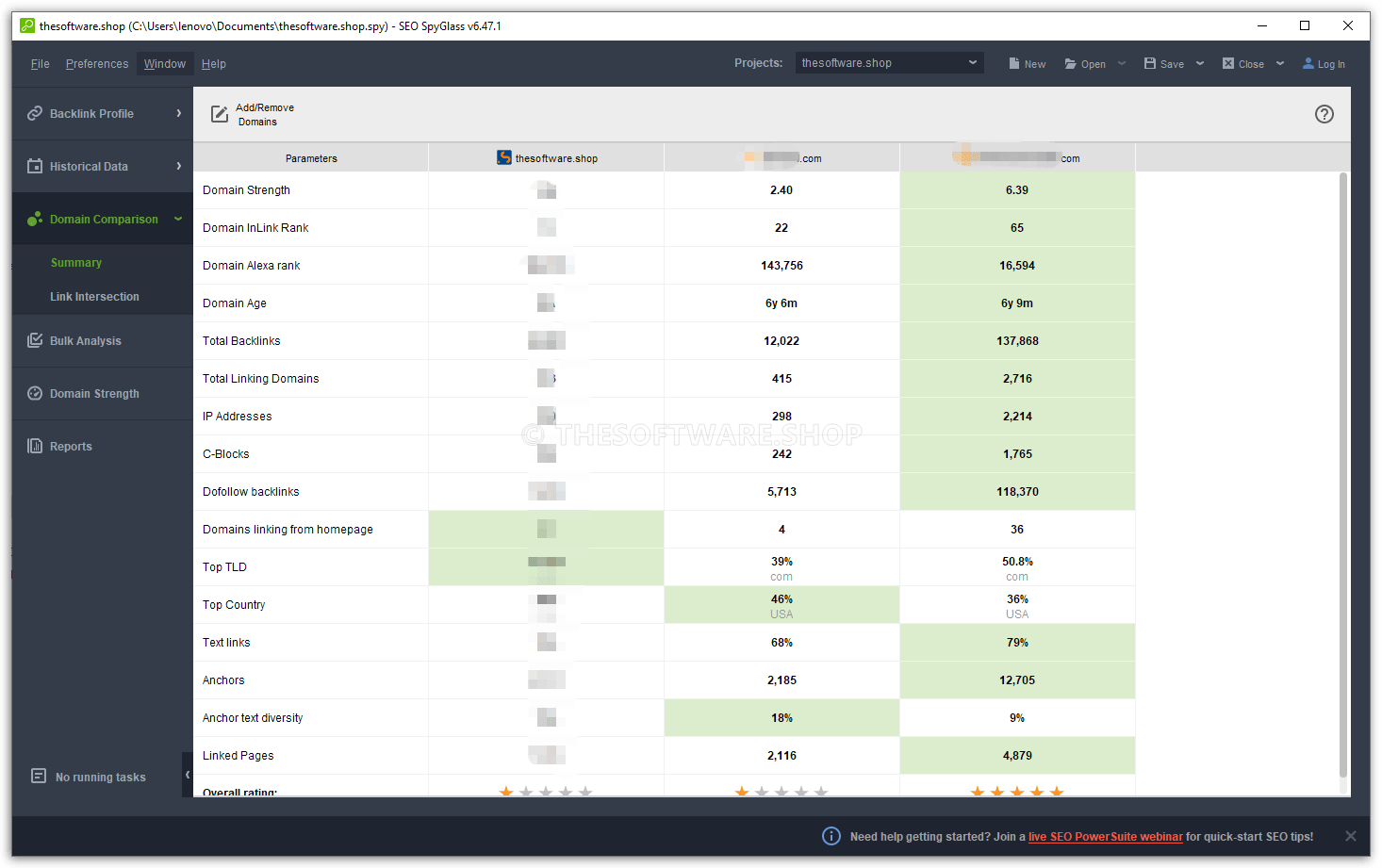1382x868 pixels.
Task: Click the Domain Comparison icon
Action: (35, 219)
